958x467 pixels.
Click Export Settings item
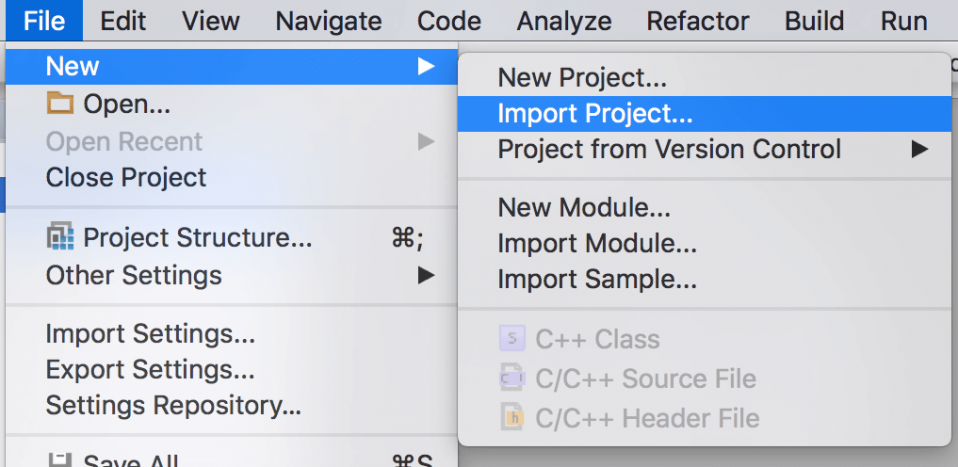(150, 370)
